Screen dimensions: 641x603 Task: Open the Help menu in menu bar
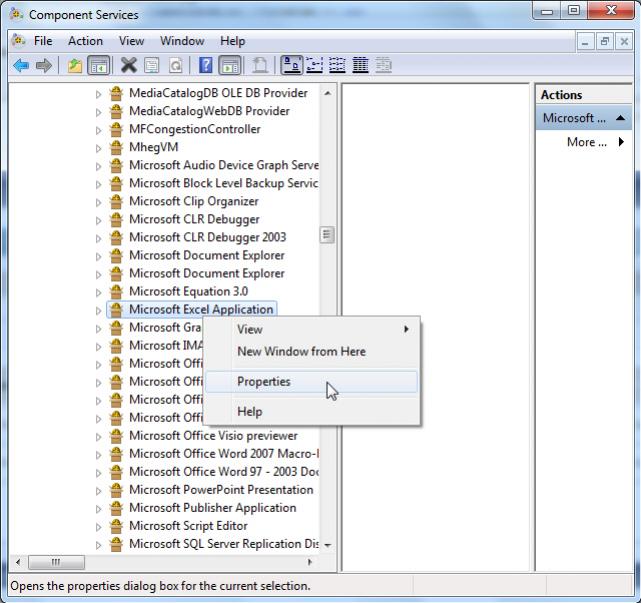coord(233,41)
